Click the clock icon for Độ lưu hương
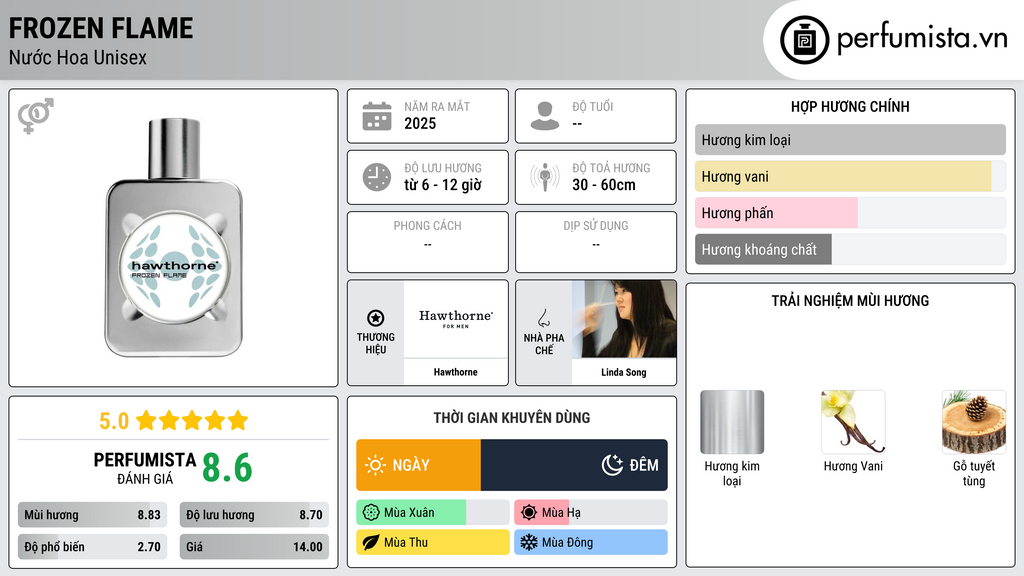The image size is (1024, 576). [x=377, y=177]
